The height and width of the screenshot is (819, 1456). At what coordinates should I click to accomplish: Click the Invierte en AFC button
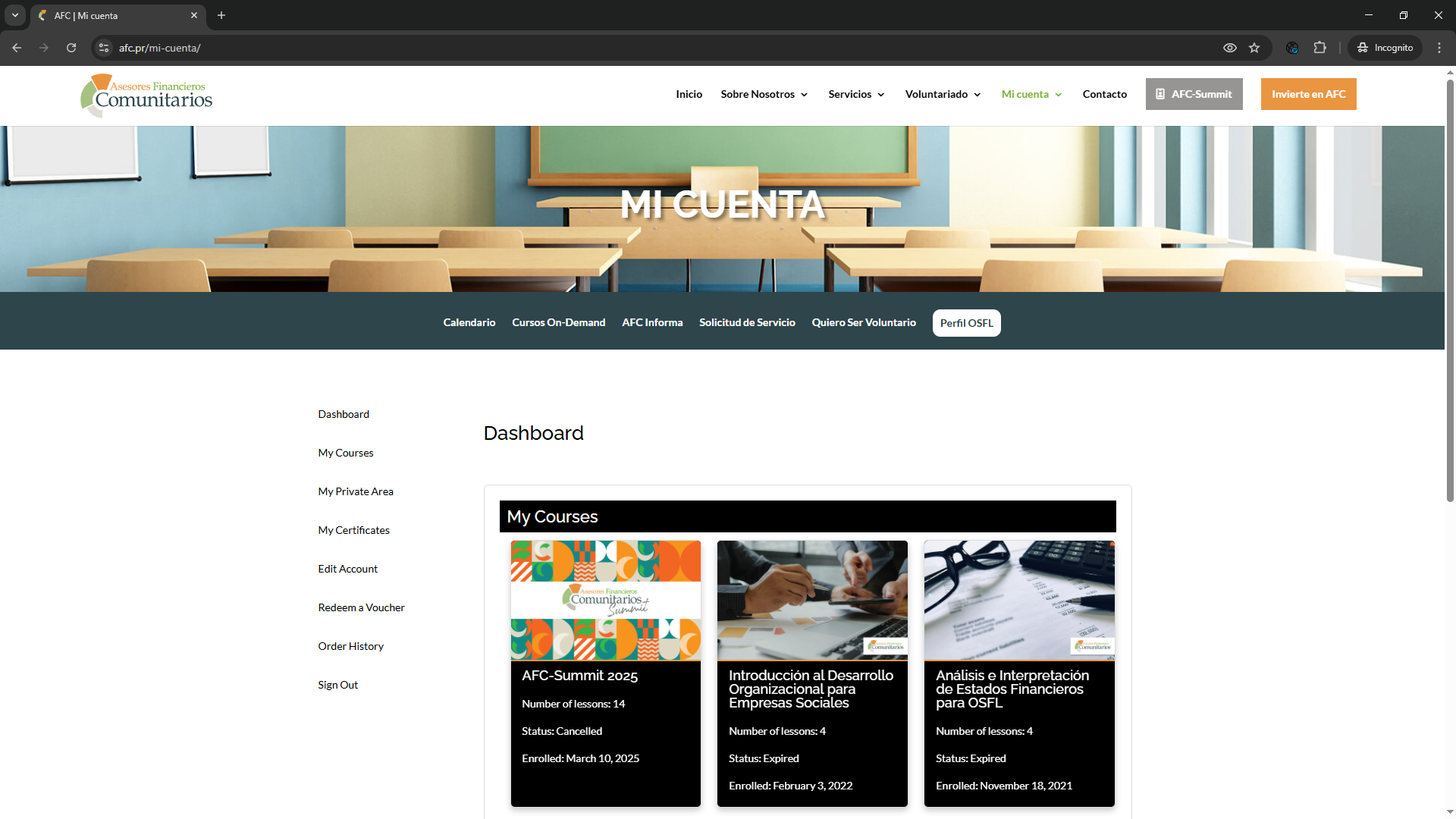1308,94
